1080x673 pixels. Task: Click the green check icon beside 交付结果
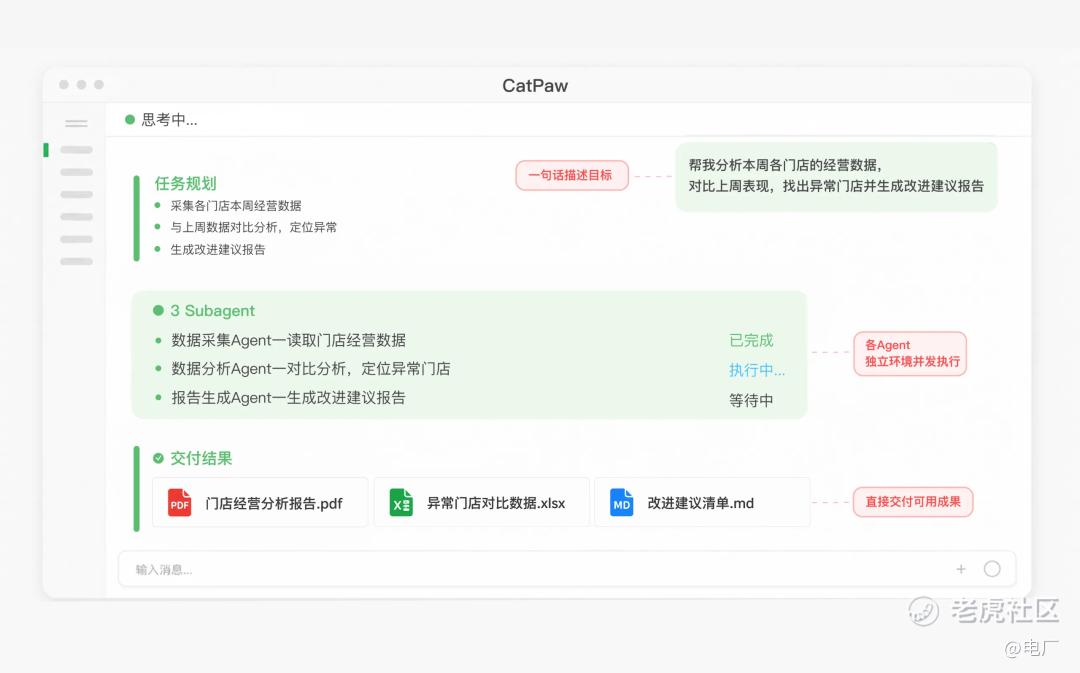[158, 458]
